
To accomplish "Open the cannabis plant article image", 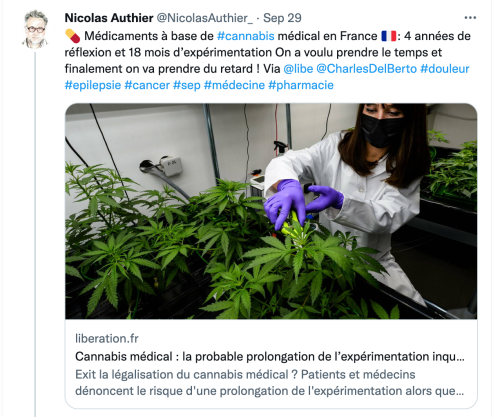I will [x=271, y=211].
